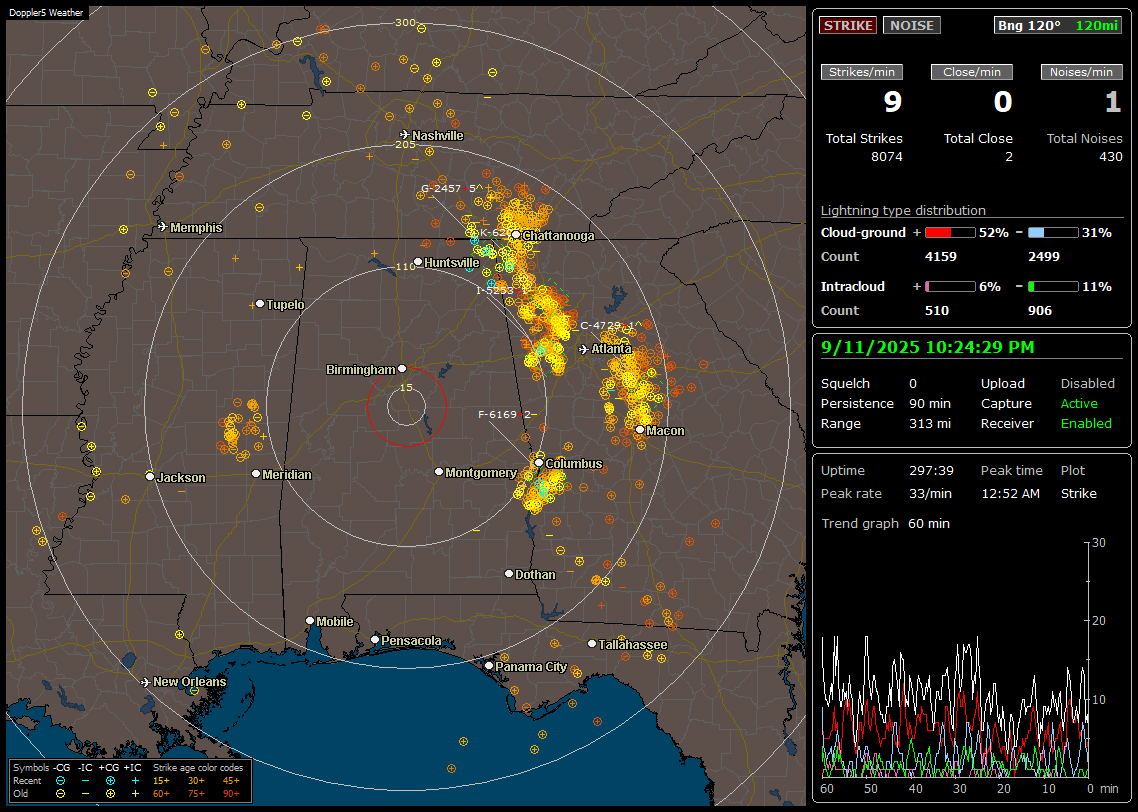Image resolution: width=1138 pixels, height=812 pixels.
Task: Click the Capture status Active
Action: tap(1078, 403)
